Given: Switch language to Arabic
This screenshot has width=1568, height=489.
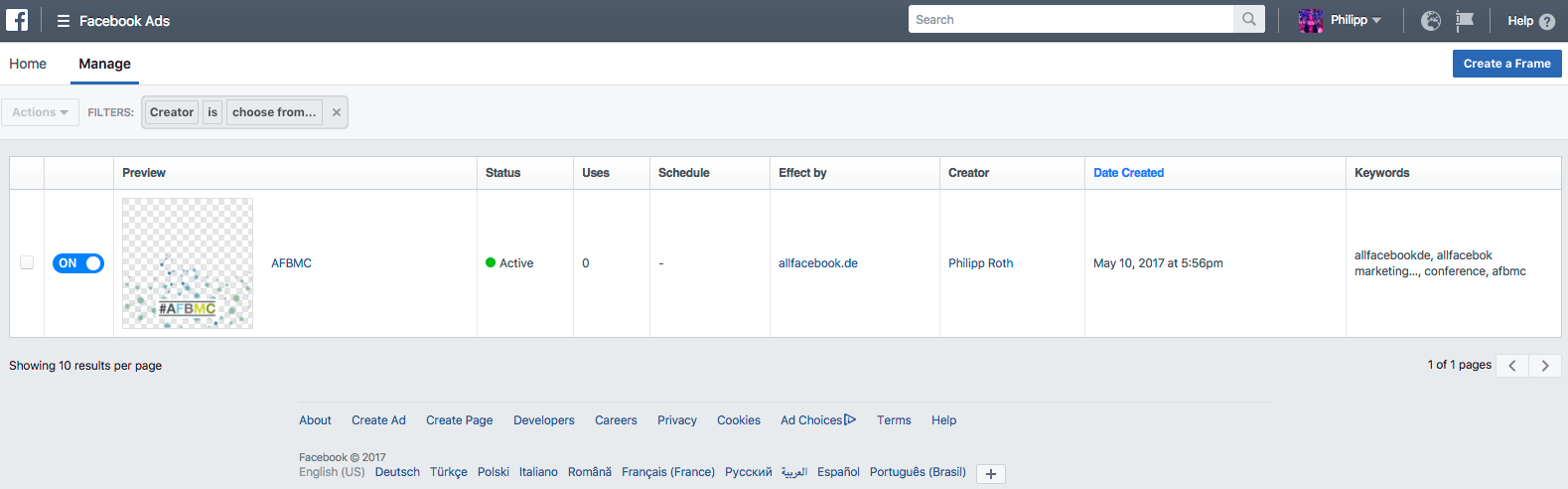Looking at the screenshot, I should (x=794, y=472).
